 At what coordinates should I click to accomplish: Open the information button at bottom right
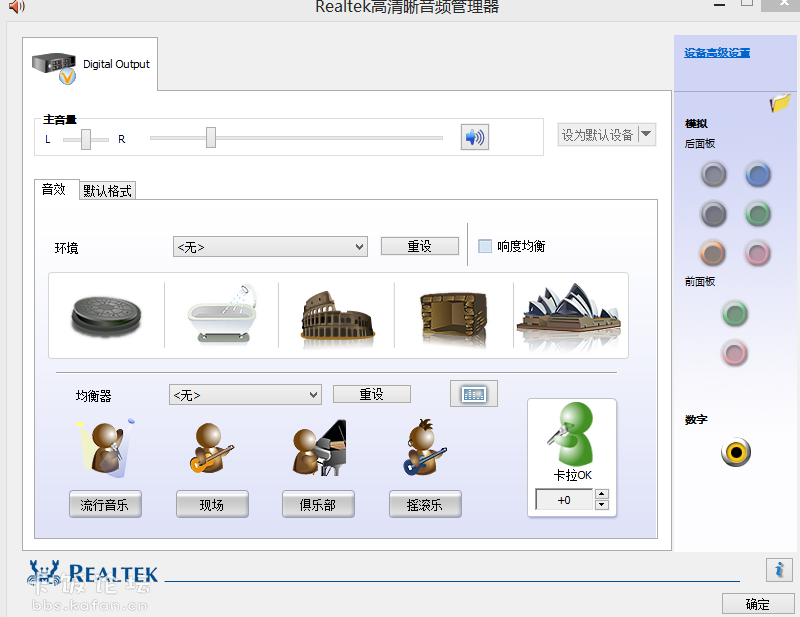click(779, 570)
